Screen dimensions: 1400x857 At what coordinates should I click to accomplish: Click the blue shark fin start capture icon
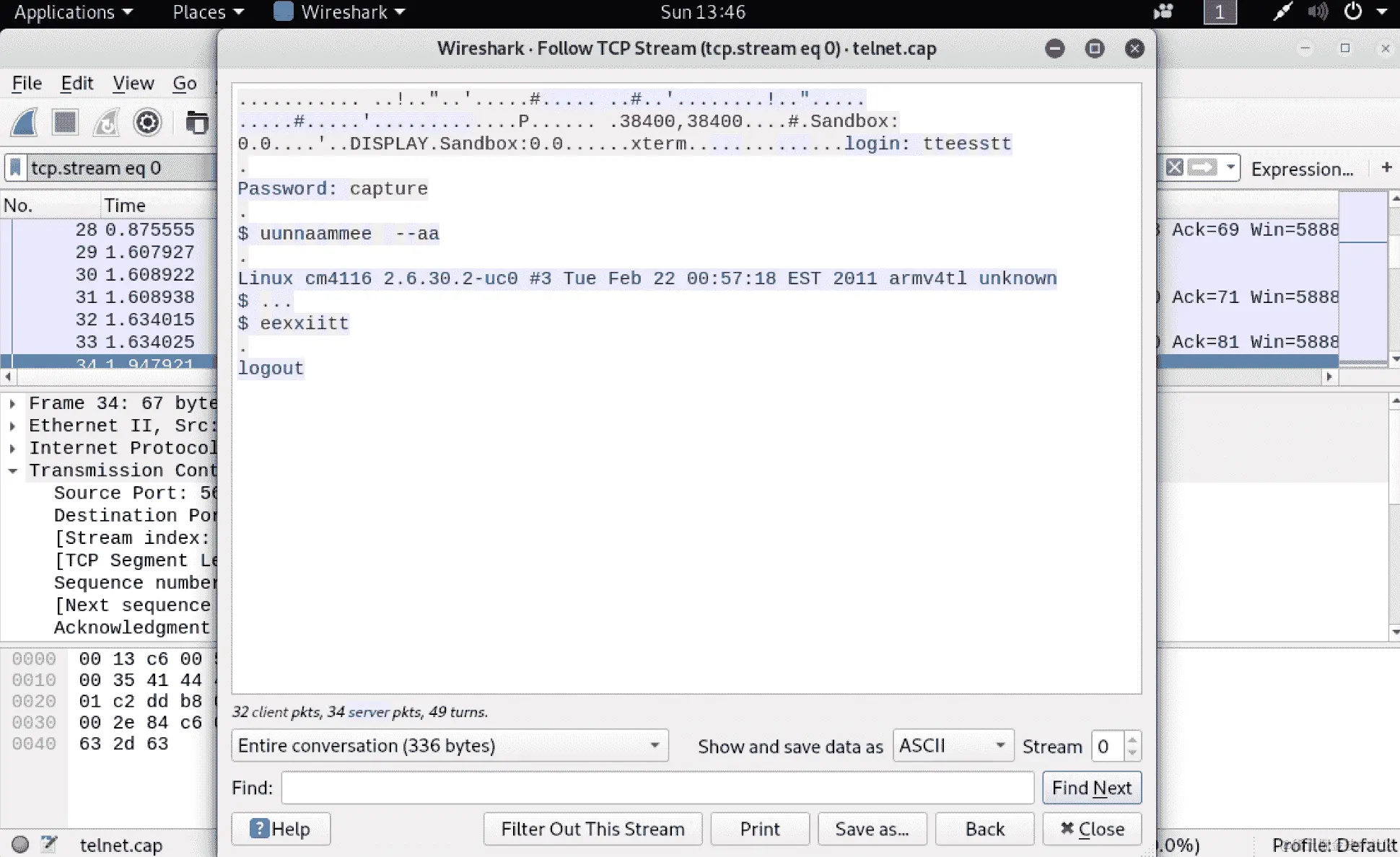(24, 123)
